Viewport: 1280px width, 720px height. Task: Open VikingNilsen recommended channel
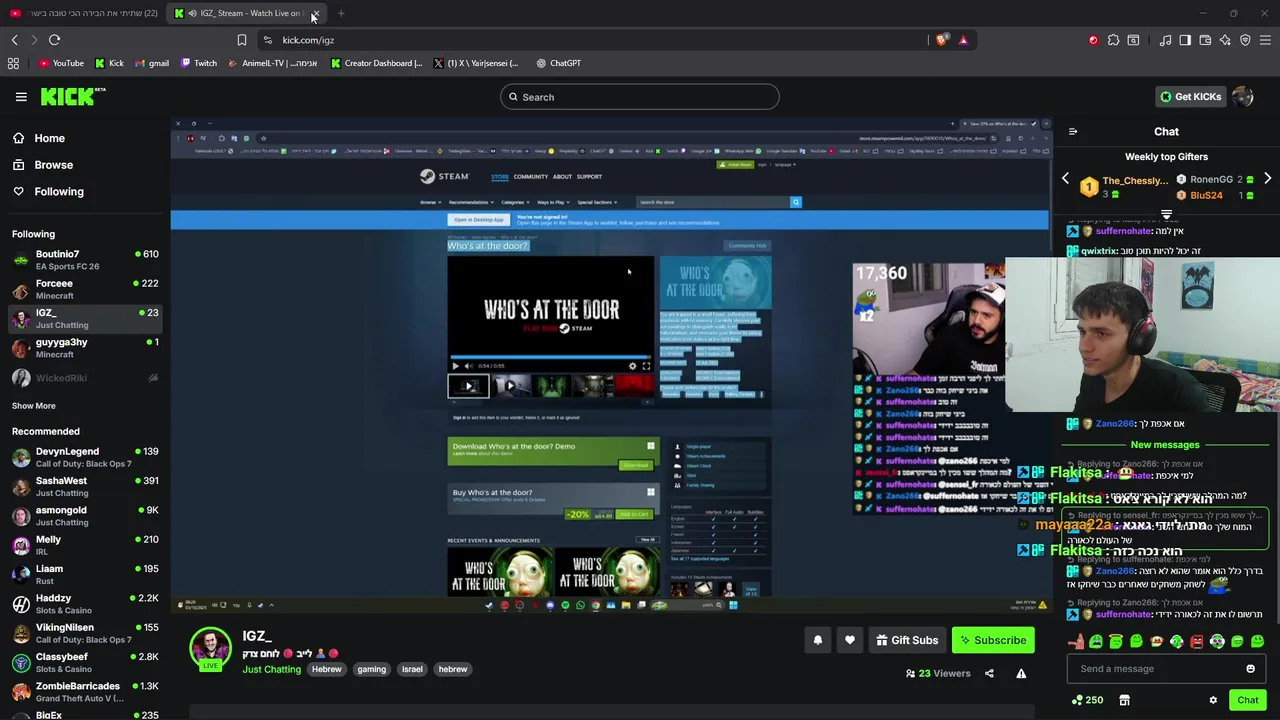(x=85, y=633)
